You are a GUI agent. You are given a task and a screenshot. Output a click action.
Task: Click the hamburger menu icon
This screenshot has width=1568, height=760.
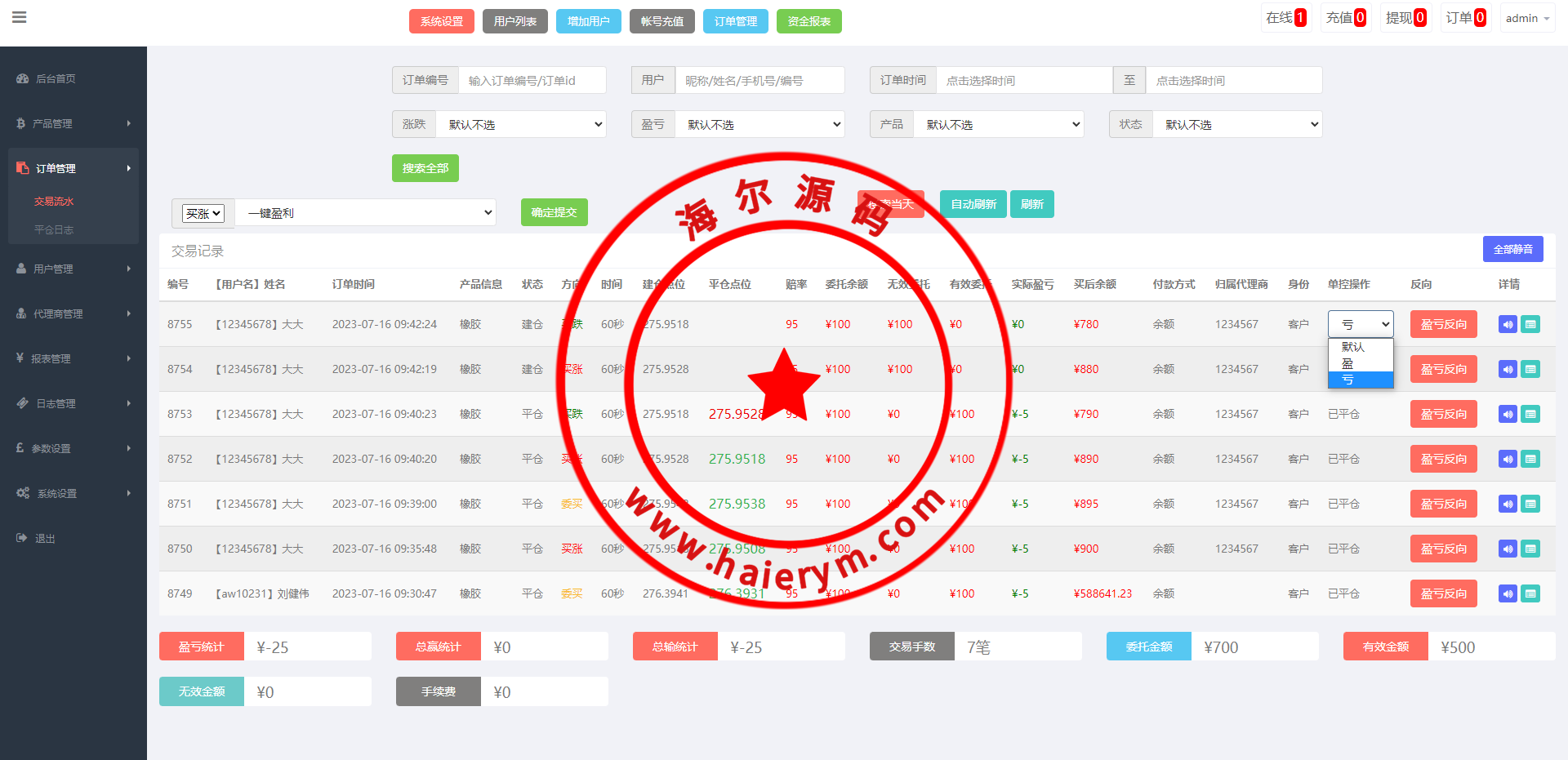(20, 17)
